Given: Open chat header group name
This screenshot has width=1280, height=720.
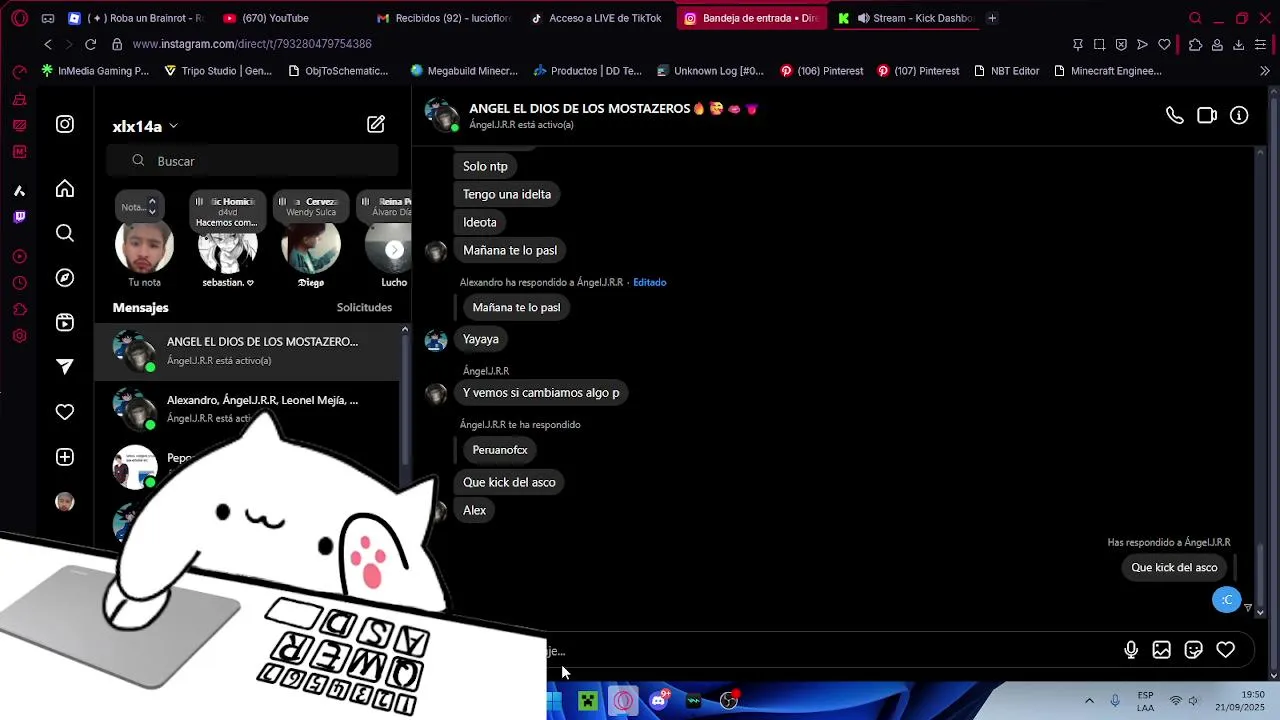Looking at the screenshot, I should coord(613,108).
